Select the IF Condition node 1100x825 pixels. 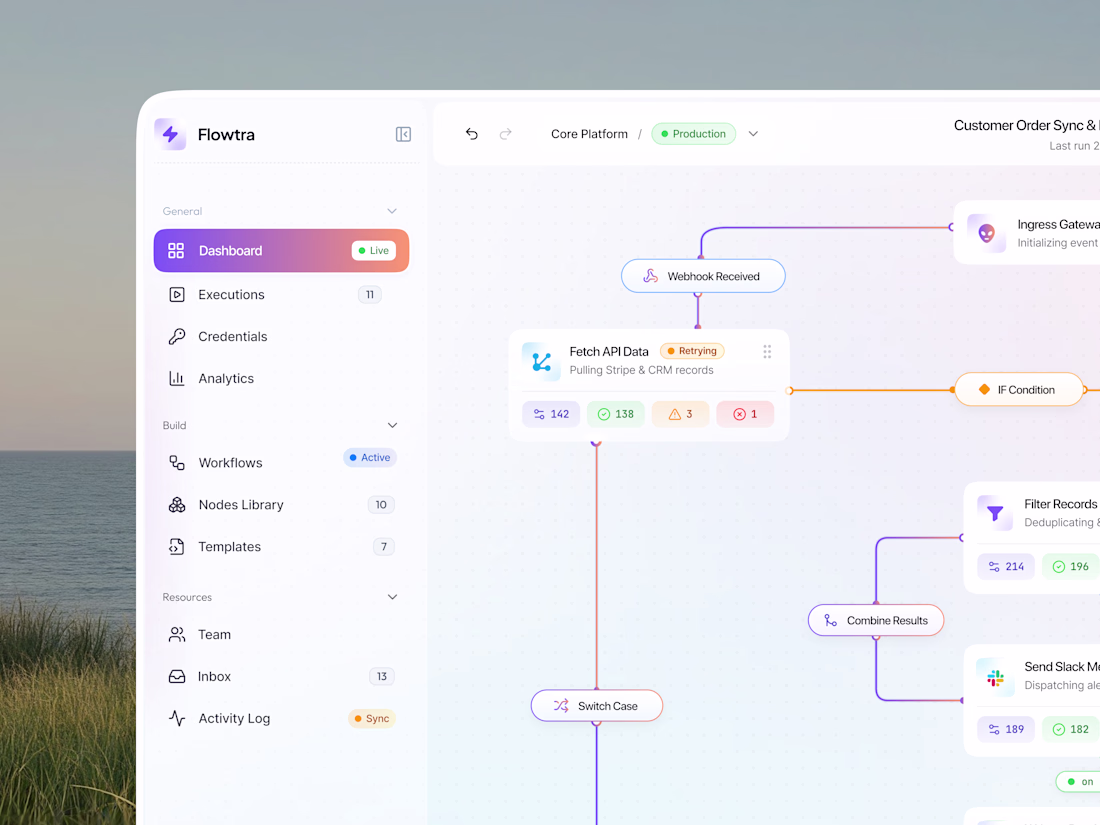(x=1019, y=389)
